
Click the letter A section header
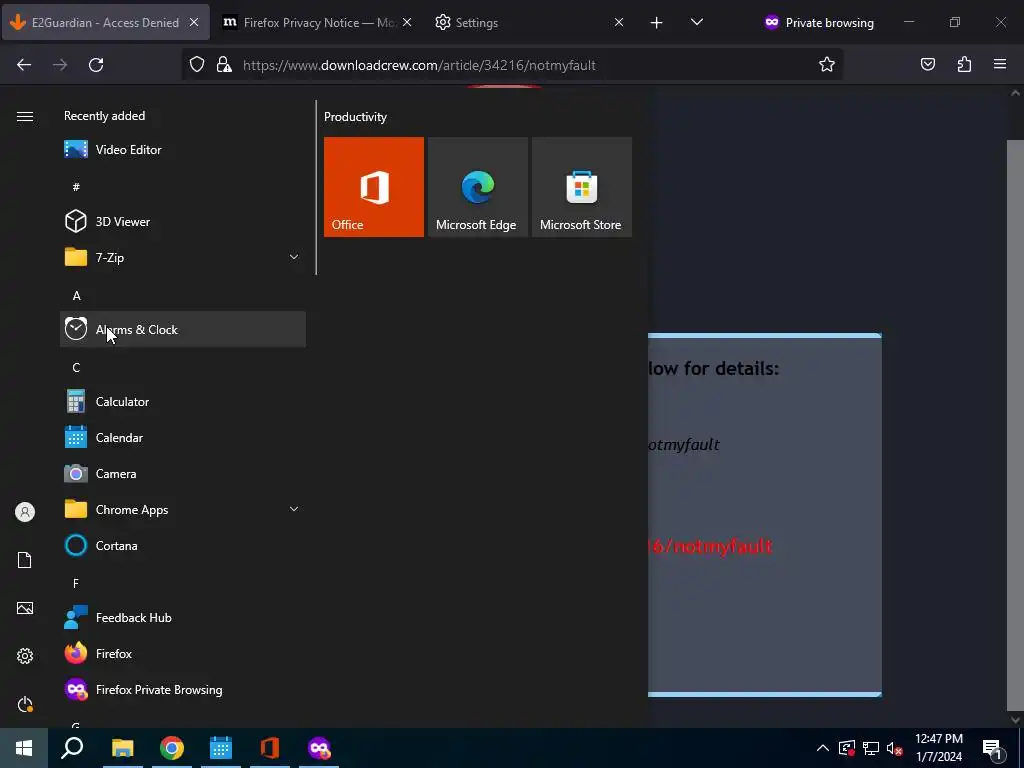[76, 296]
